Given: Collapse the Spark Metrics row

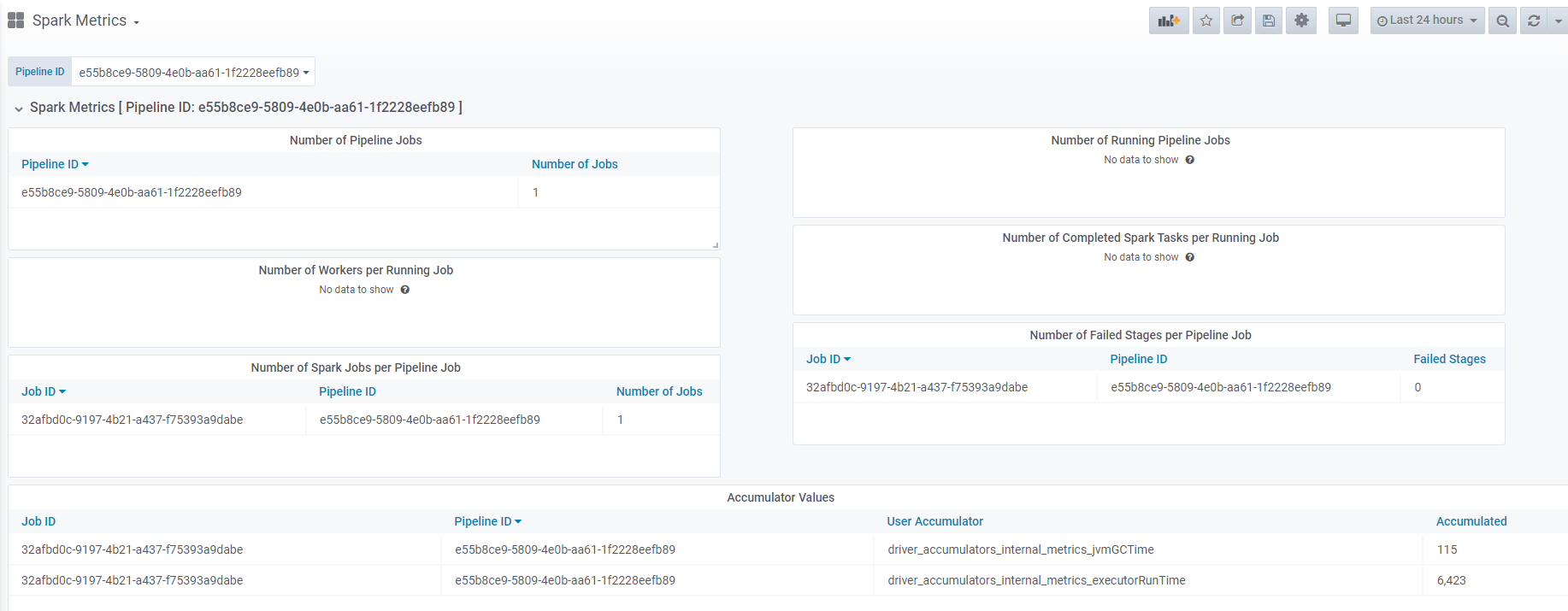Looking at the screenshot, I should (19, 109).
